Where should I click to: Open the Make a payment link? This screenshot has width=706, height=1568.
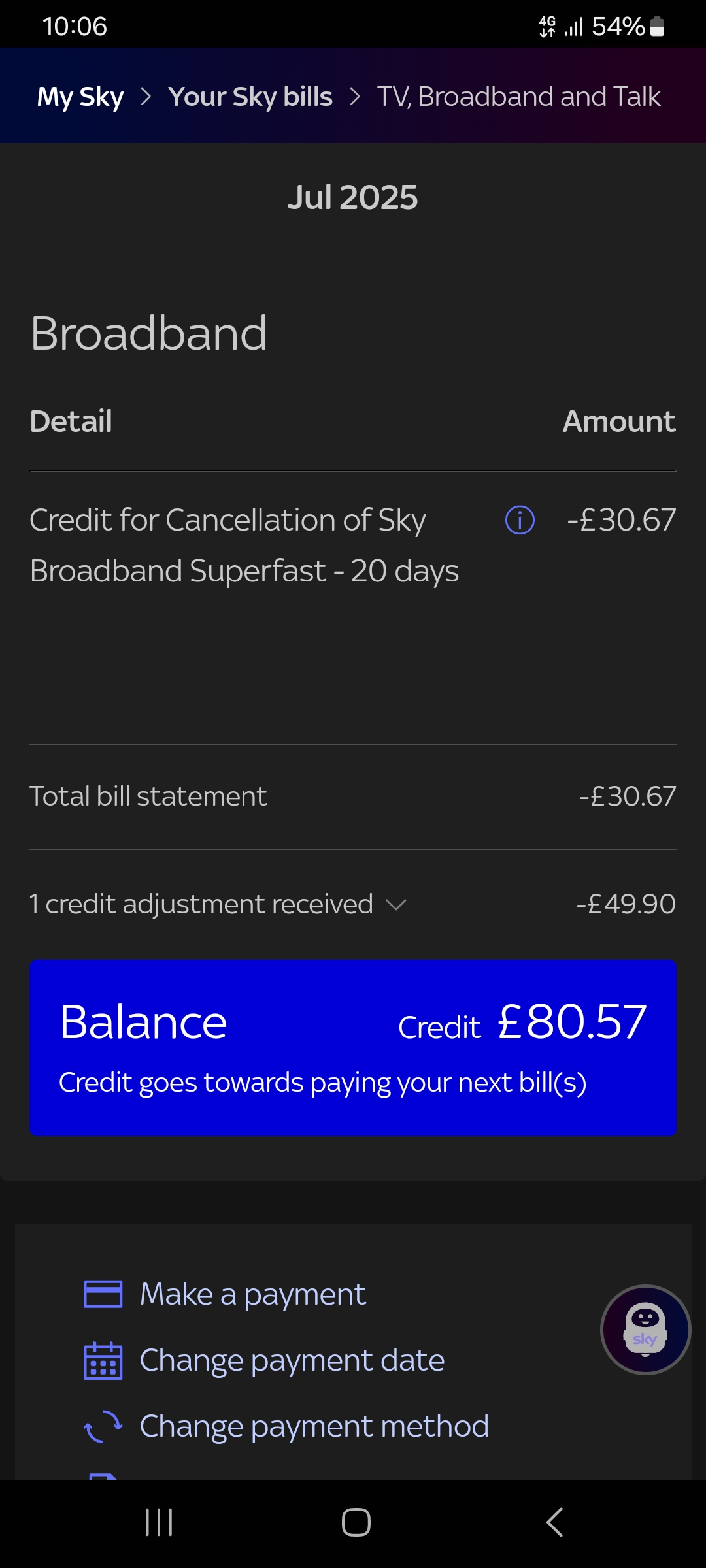tap(253, 1294)
